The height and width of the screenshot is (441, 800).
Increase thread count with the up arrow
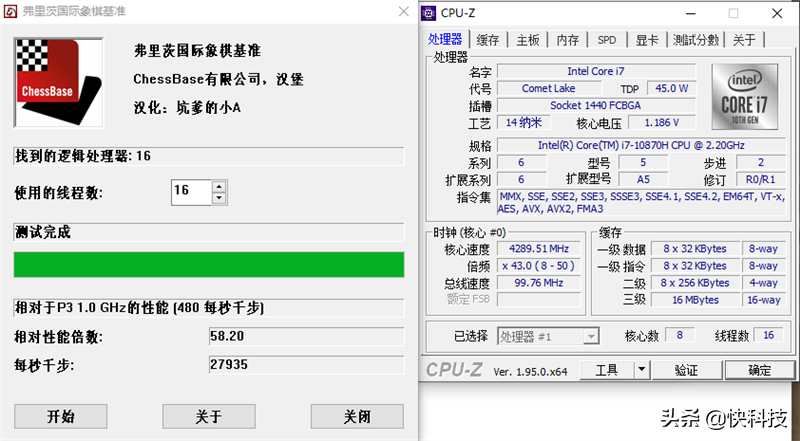coord(219,186)
